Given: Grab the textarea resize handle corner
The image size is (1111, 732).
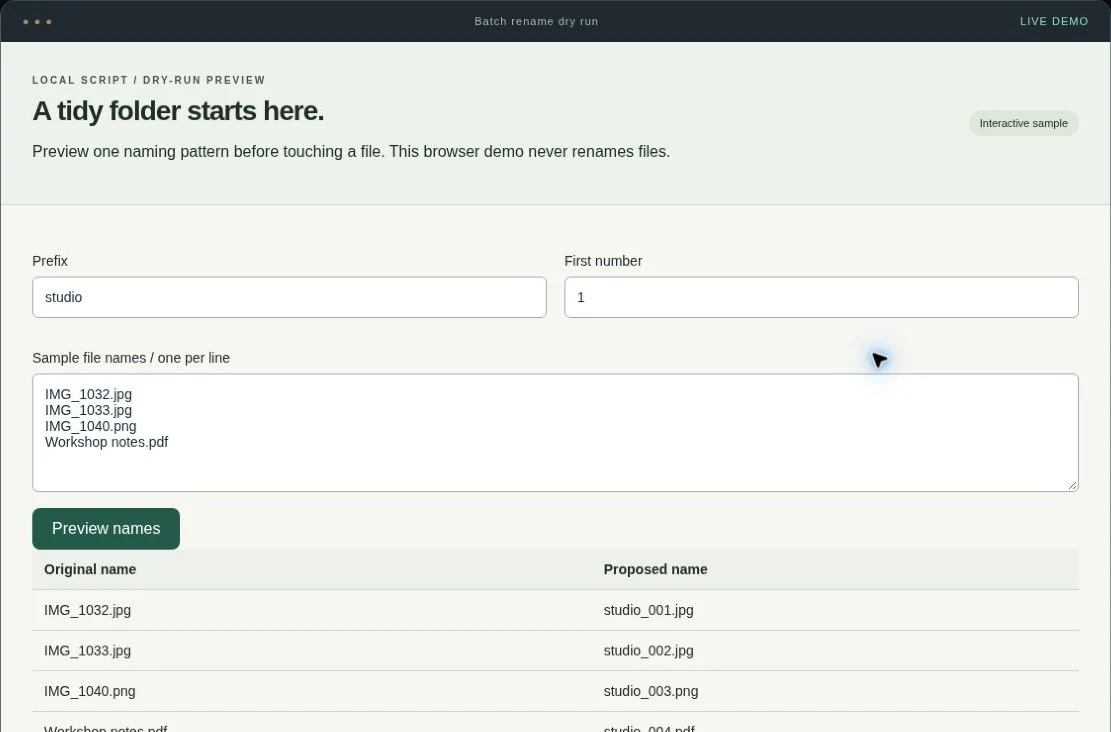Looking at the screenshot, I should click(x=1073, y=485).
